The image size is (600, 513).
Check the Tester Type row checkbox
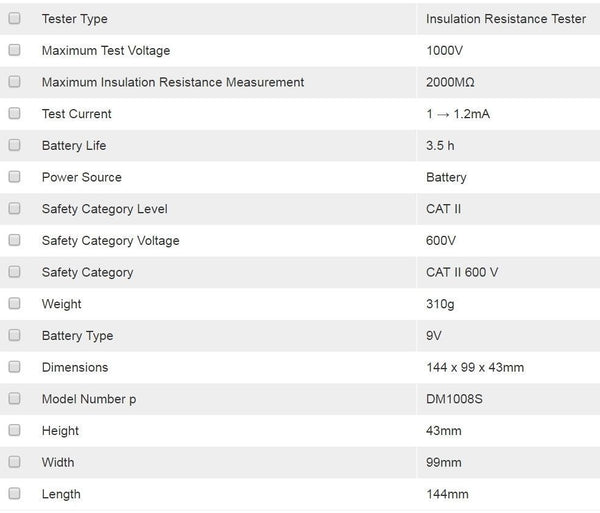(x=14, y=19)
